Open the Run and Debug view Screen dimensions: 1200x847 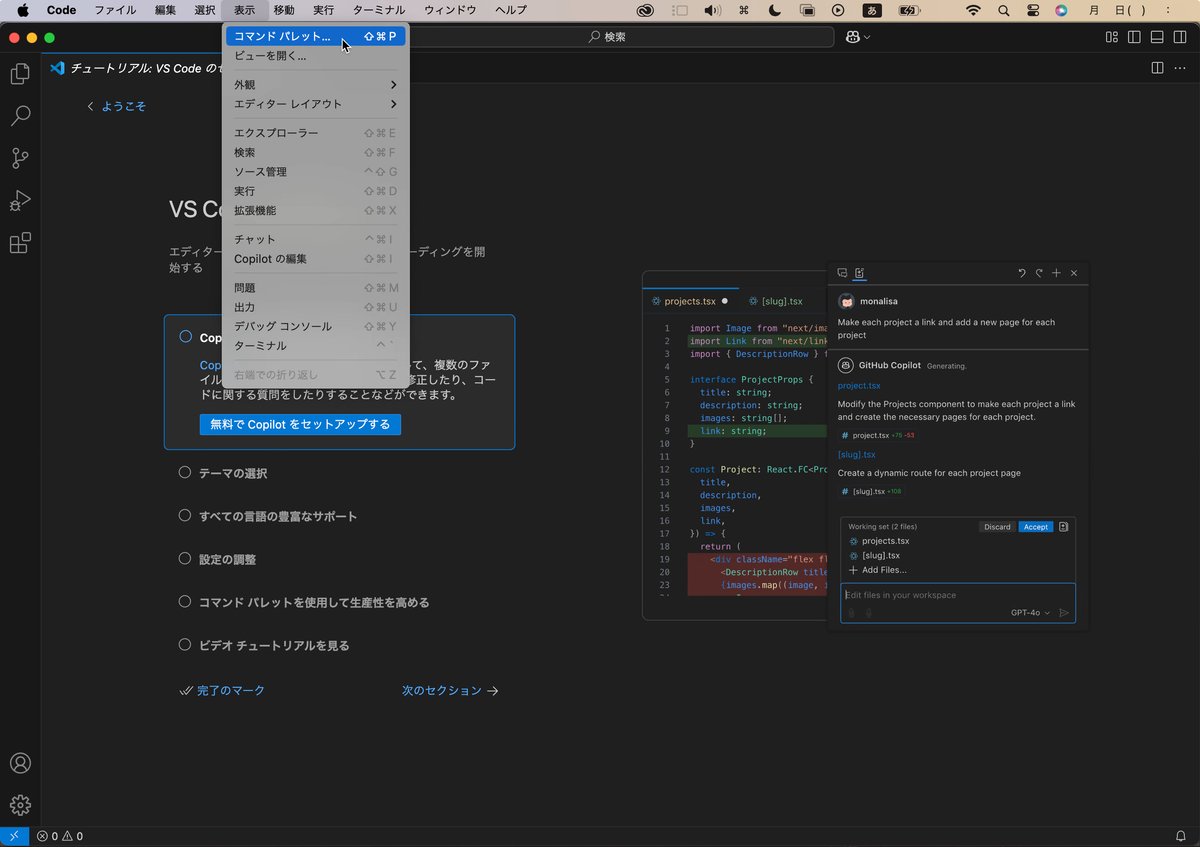pos(20,200)
